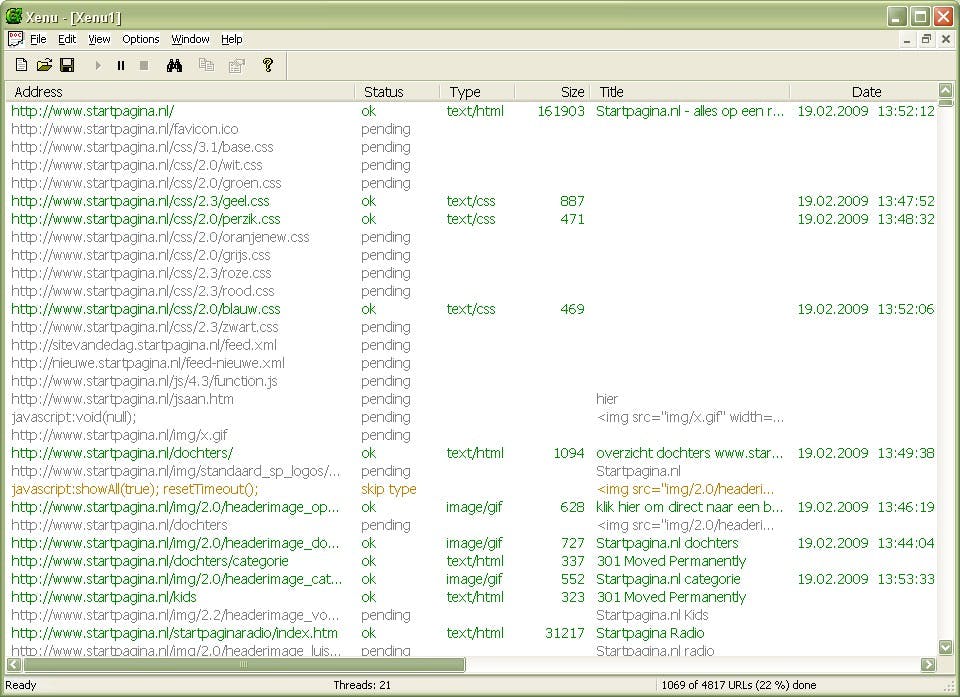Sort by the Size column header
Viewport: 960px width, 697px height.
tap(552, 92)
